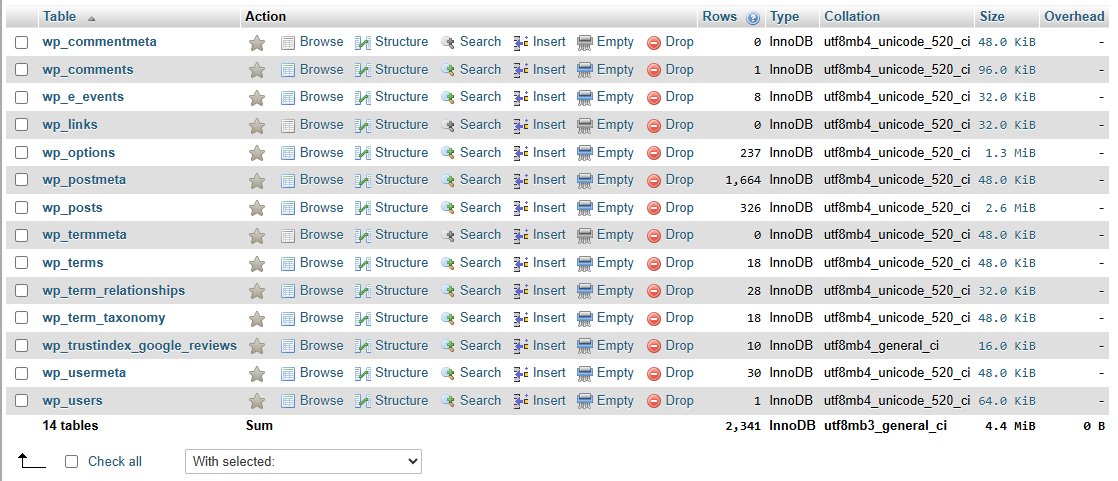Click Browse link for wp_term_relationships
This screenshot has height=481, width=1118.
(321, 291)
